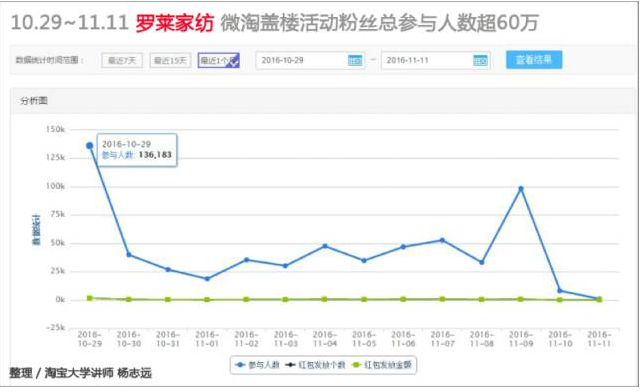Toggle the checked 最近1个月 range option

click(219, 61)
